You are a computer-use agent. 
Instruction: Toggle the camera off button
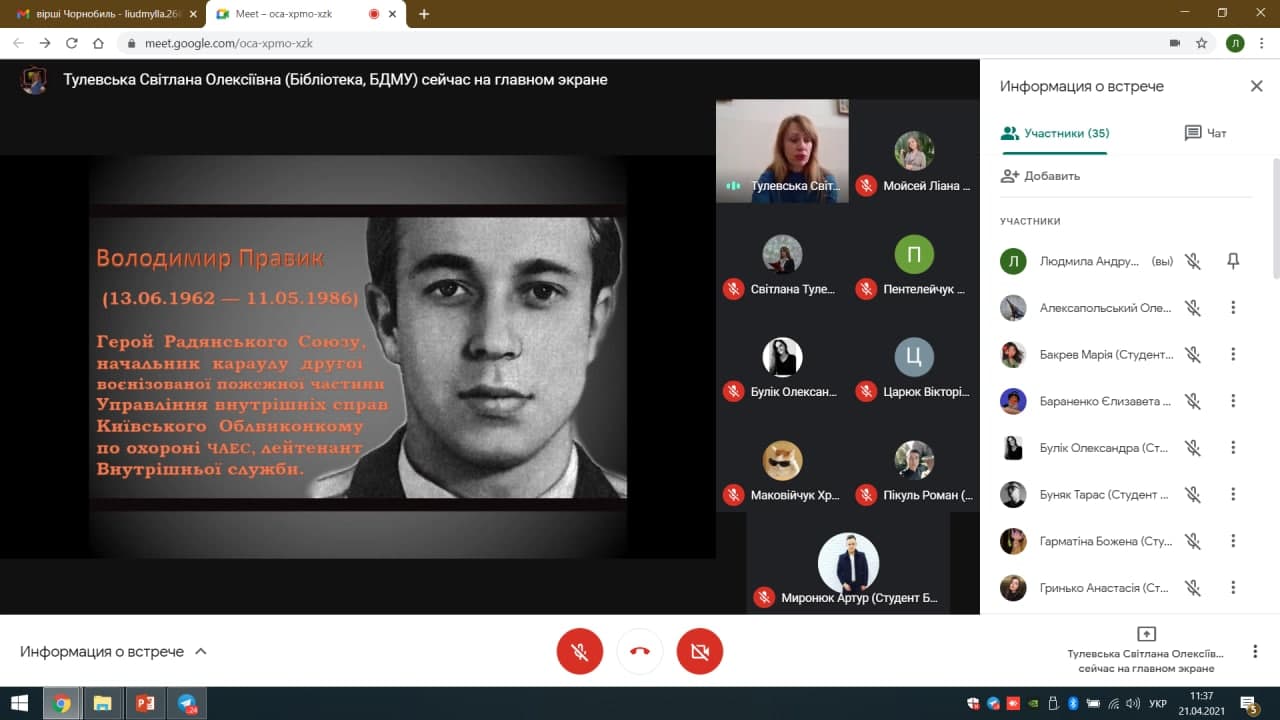click(700, 651)
